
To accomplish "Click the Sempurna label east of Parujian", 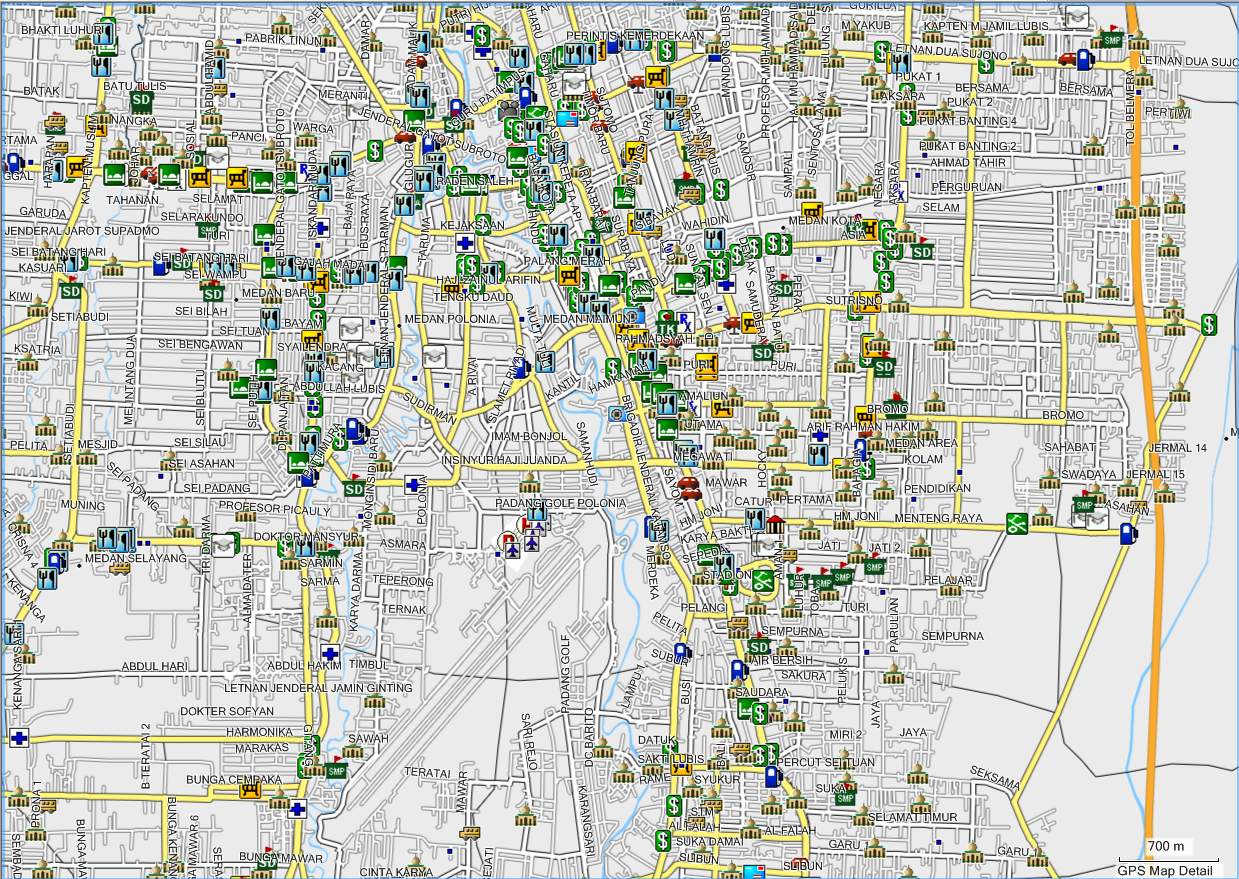I will coord(952,635).
